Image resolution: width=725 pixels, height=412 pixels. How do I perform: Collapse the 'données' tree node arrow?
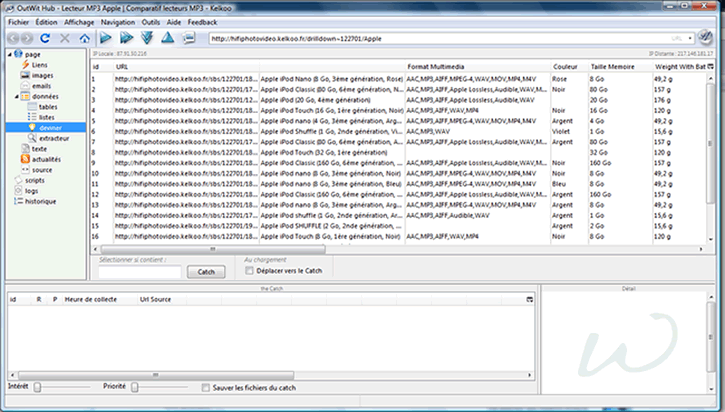17,97
